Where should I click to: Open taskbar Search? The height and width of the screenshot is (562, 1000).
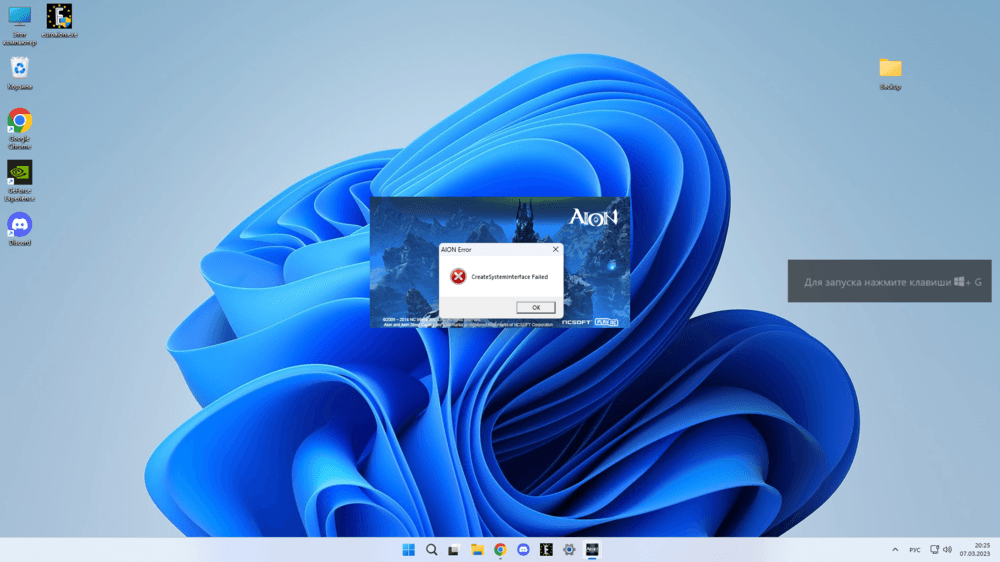click(432, 550)
